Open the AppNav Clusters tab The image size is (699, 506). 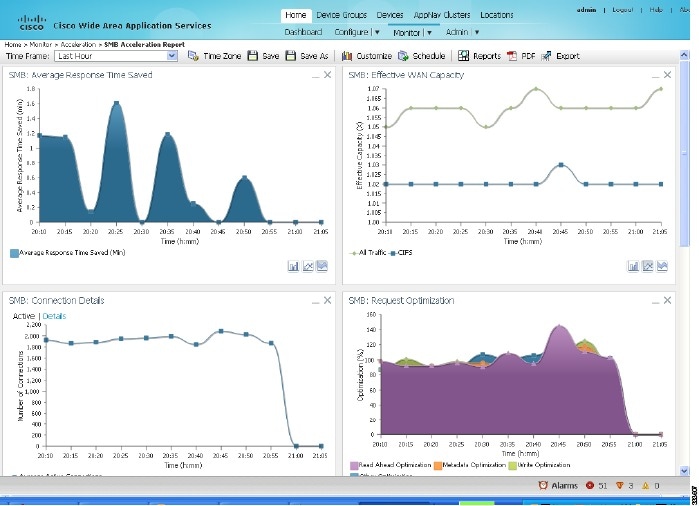[x=442, y=15]
